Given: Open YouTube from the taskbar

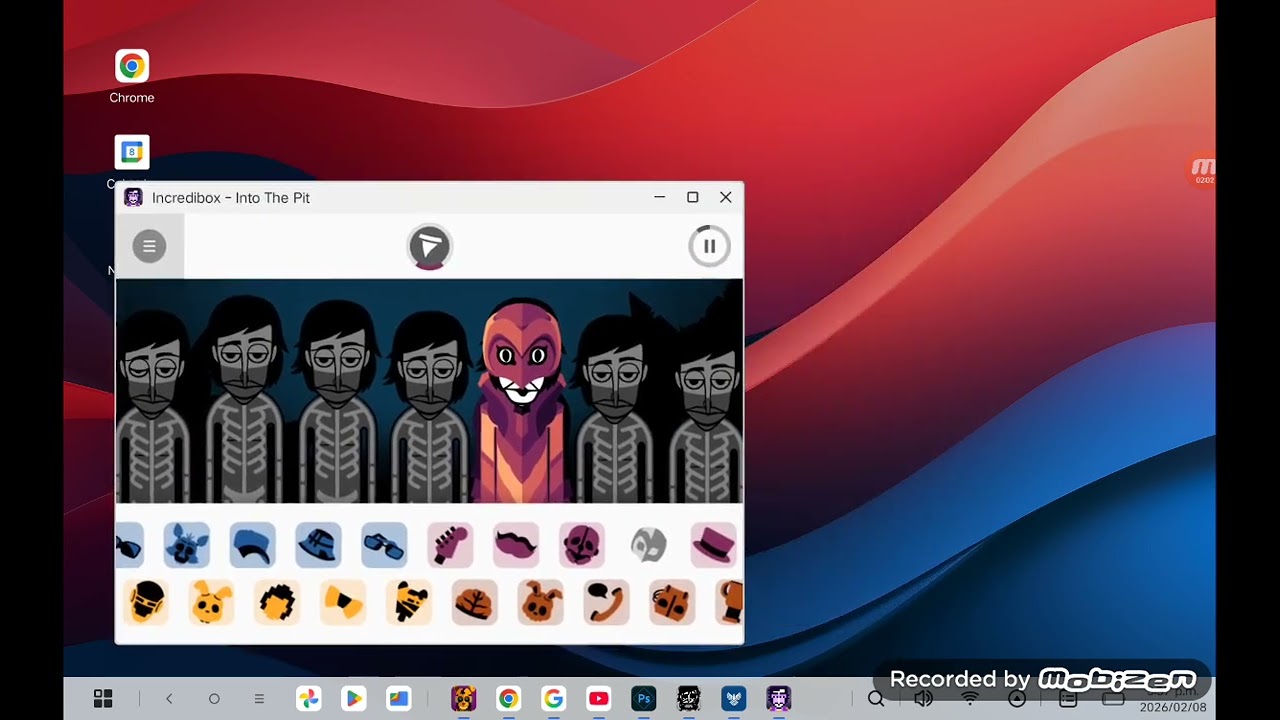Looking at the screenshot, I should point(599,699).
